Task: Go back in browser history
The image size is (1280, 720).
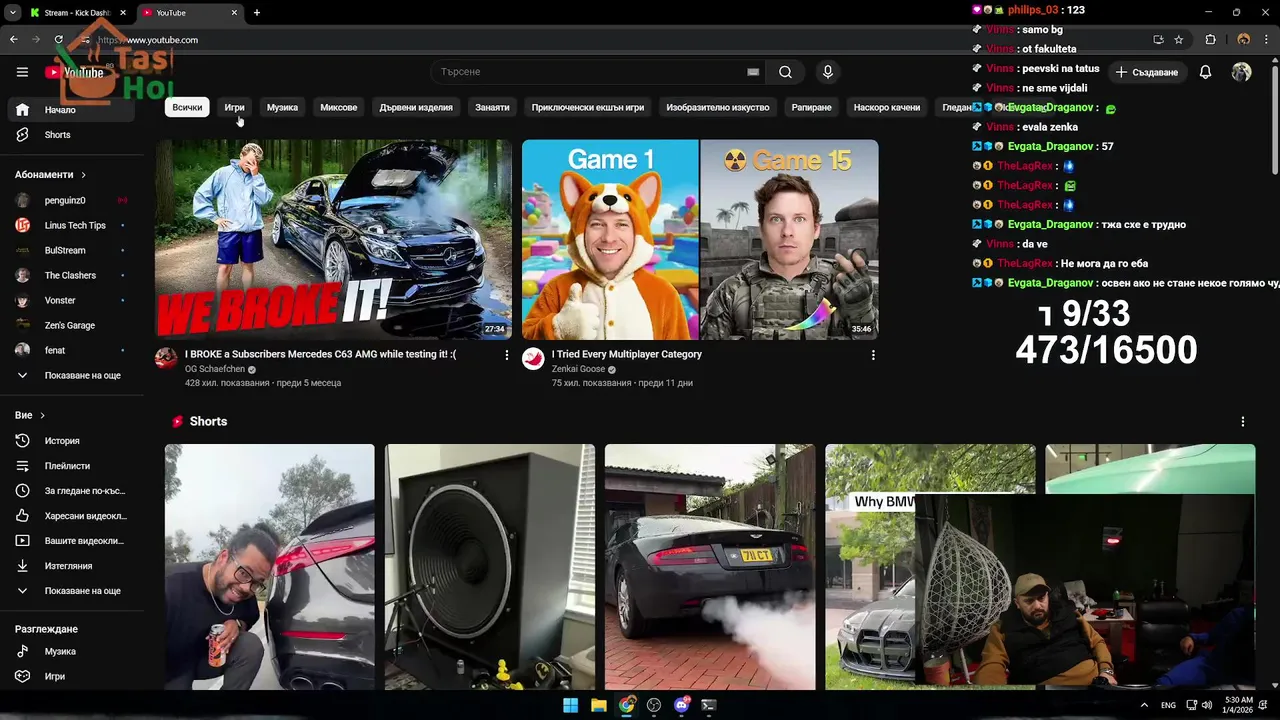Action: (14, 40)
